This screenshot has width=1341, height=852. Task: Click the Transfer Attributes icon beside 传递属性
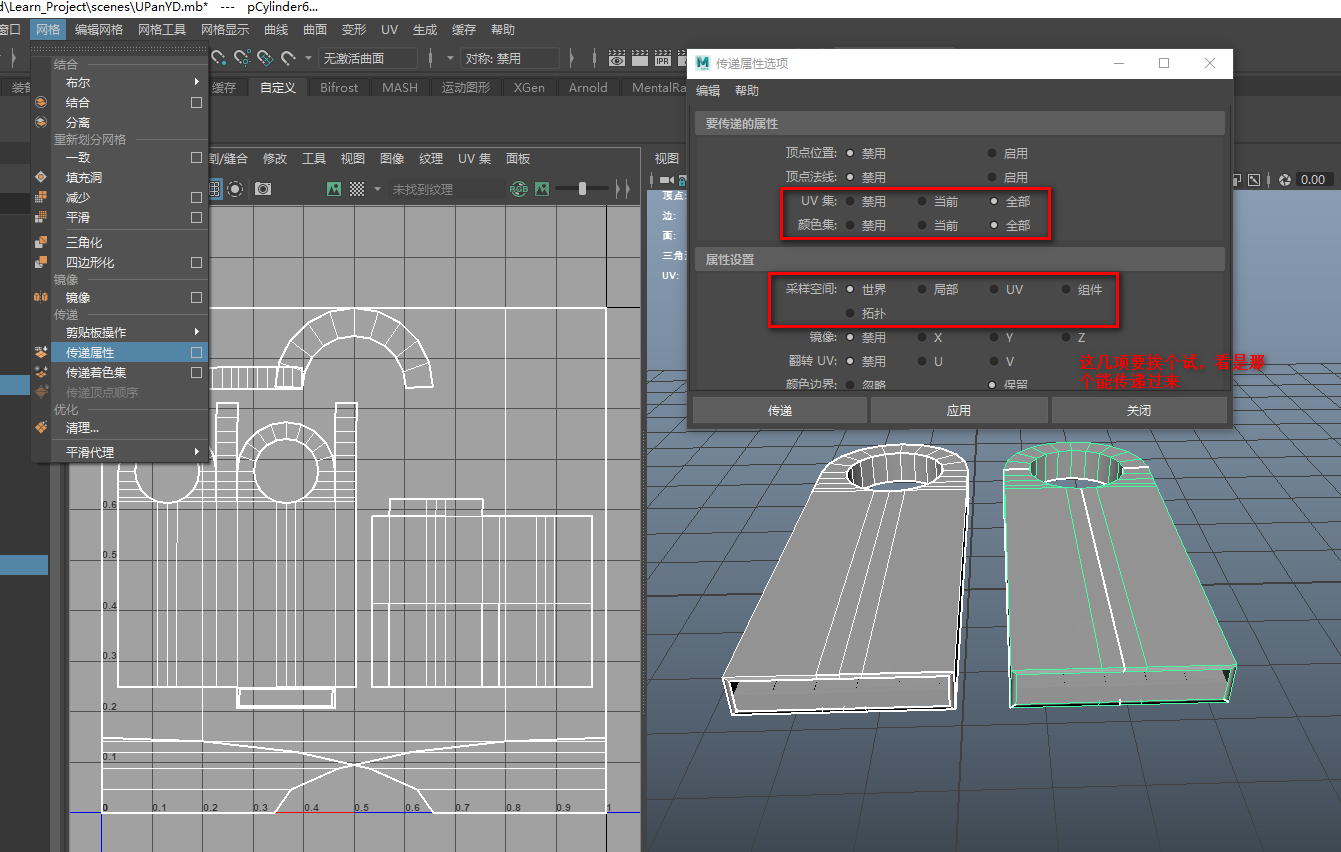(41, 352)
